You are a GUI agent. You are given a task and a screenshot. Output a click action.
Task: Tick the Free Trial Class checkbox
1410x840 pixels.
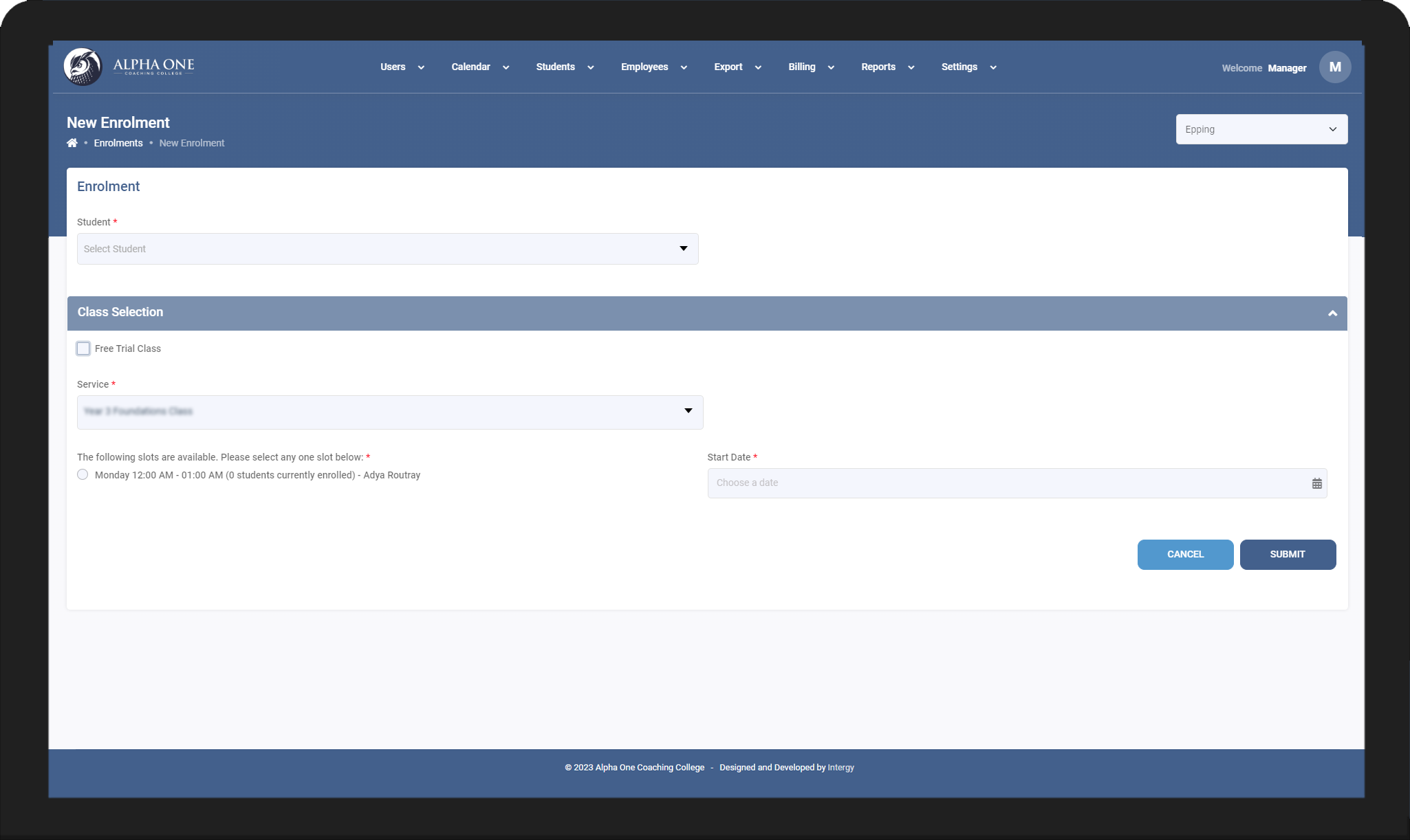click(x=83, y=349)
